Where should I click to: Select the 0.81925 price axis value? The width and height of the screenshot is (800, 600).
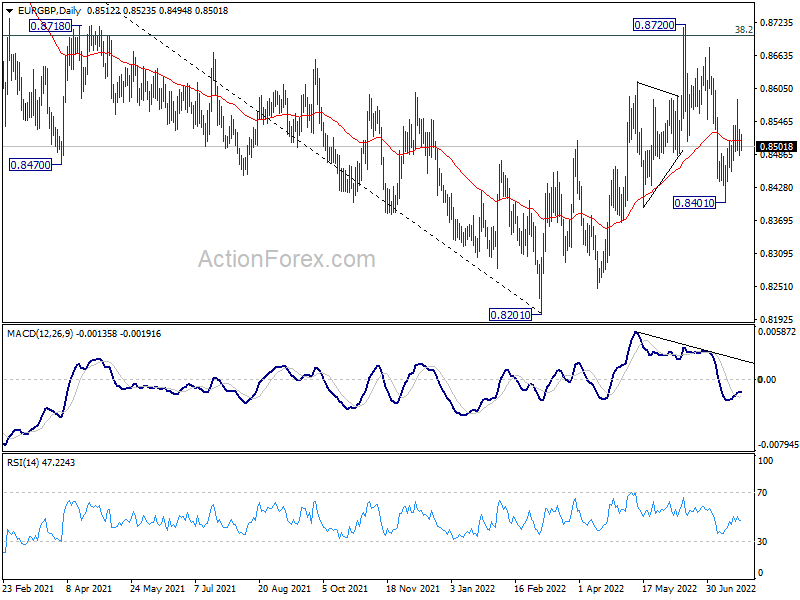pyautogui.click(x=777, y=319)
